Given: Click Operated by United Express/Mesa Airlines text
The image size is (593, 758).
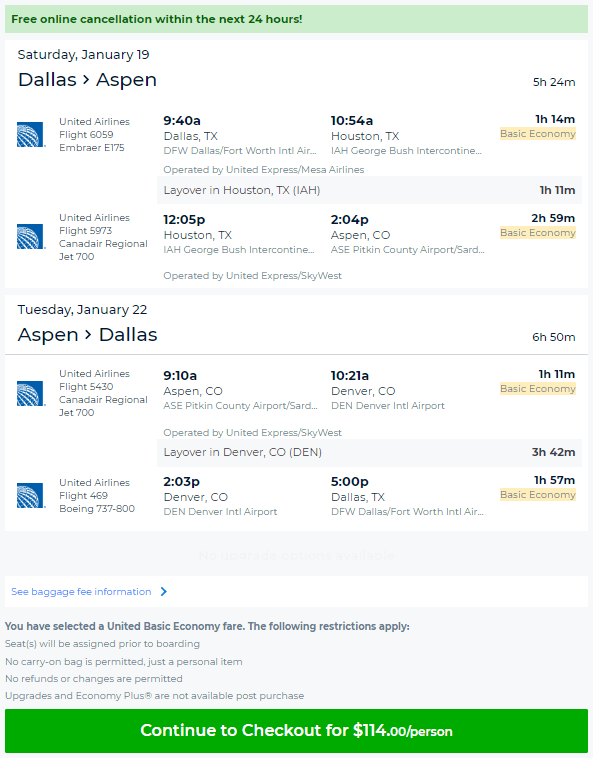Looking at the screenshot, I should 263,170.
